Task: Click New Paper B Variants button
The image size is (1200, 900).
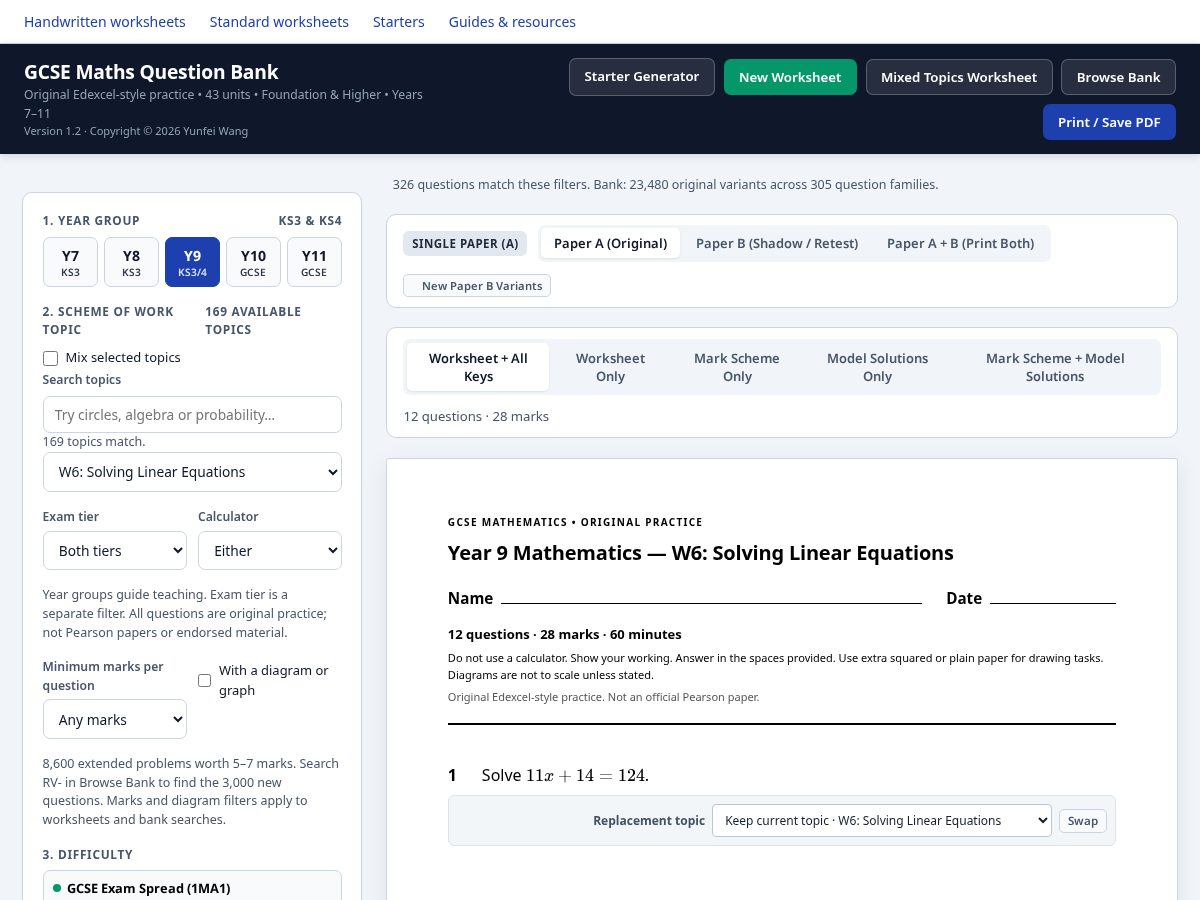Action: 477,286
